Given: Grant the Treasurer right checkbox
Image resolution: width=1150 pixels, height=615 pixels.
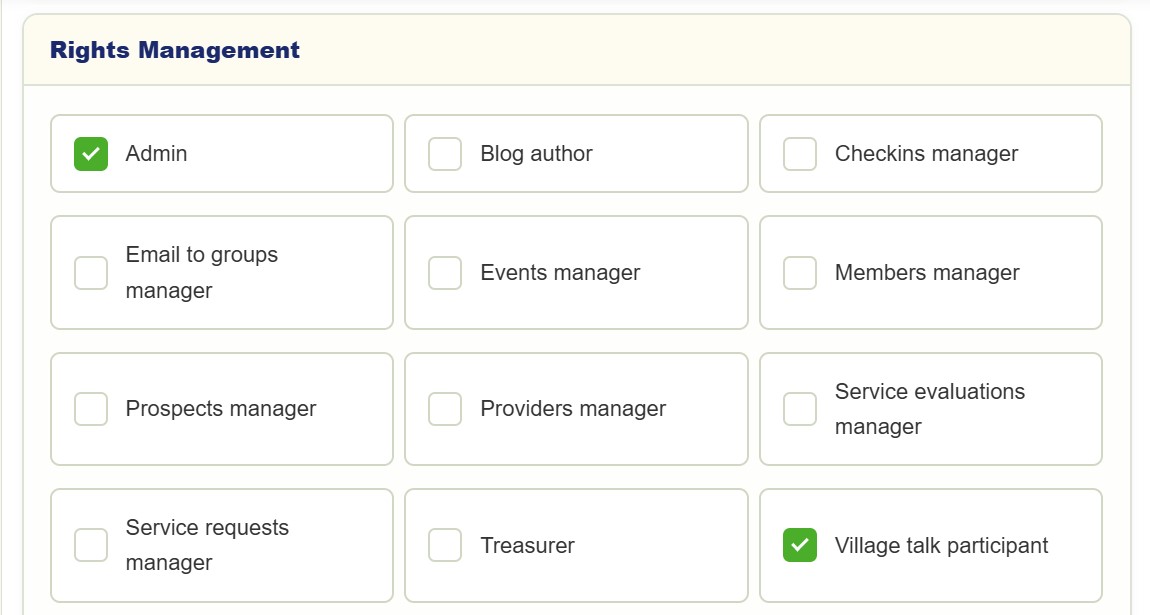Looking at the screenshot, I should pos(445,545).
